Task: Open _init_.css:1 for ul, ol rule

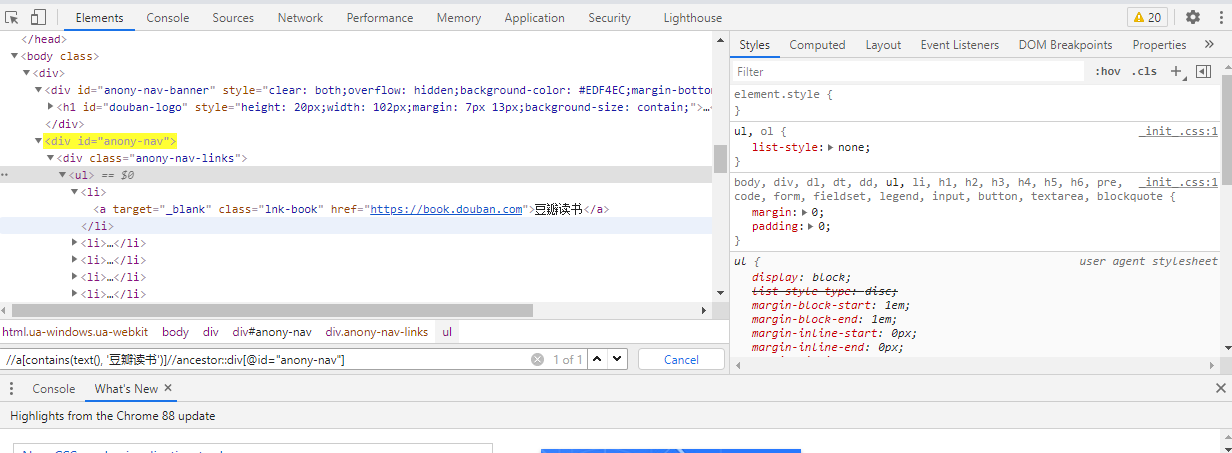Action: coord(1178,132)
